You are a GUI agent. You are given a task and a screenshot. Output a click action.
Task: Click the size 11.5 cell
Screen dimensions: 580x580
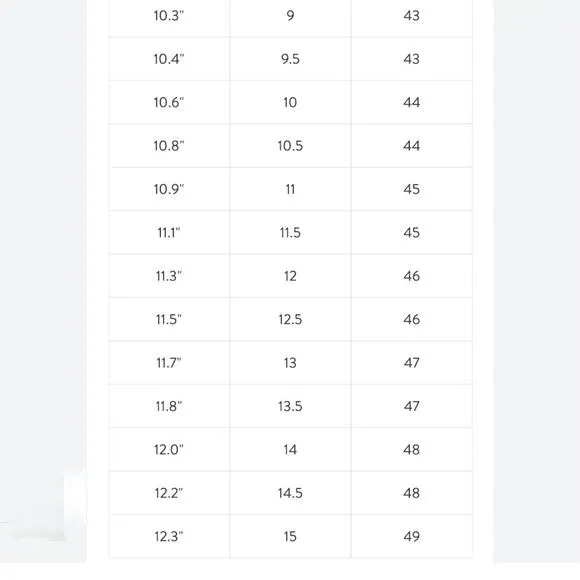point(290,233)
